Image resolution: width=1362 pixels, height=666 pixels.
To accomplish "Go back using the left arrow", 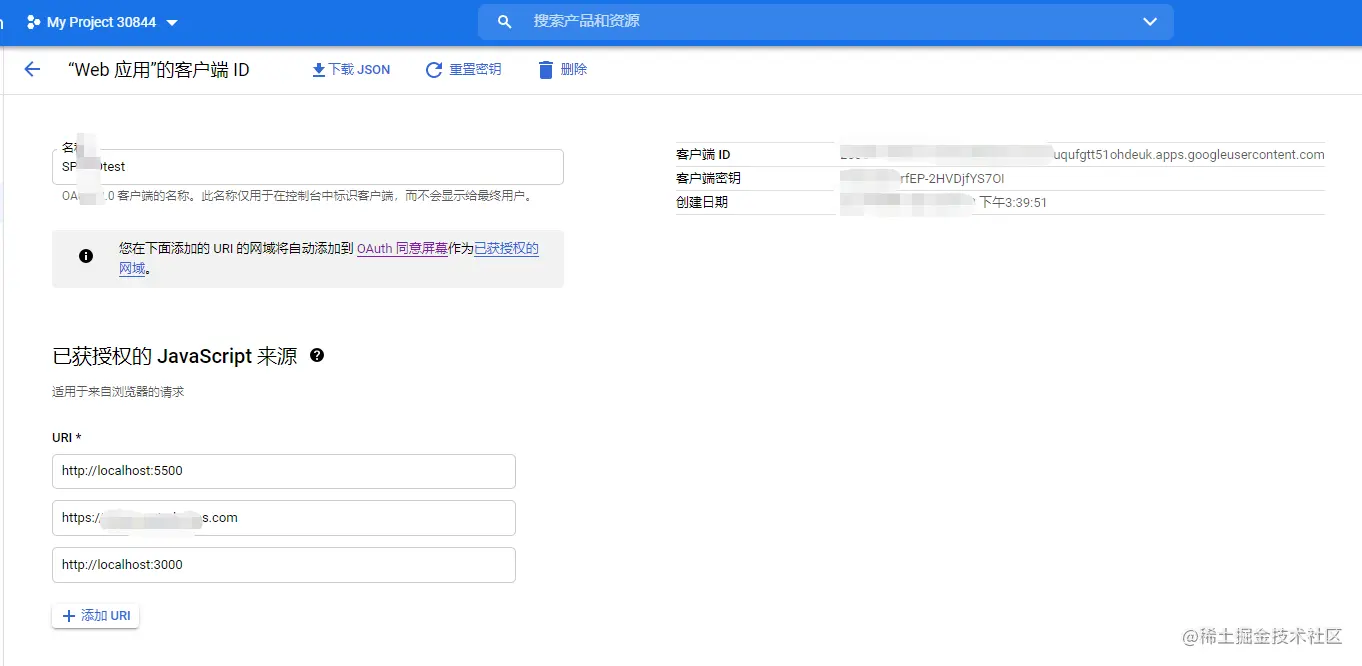I will (32, 69).
